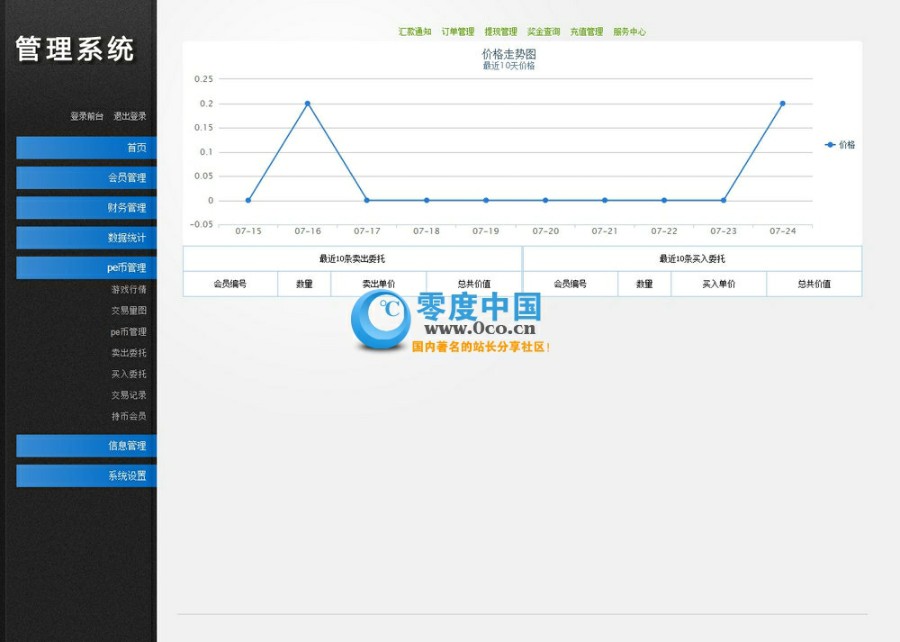Click the 07-24 data point at 0.2
Image resolution: width=900 pixels, height=642 pixels.
click(x=782, y=104)
